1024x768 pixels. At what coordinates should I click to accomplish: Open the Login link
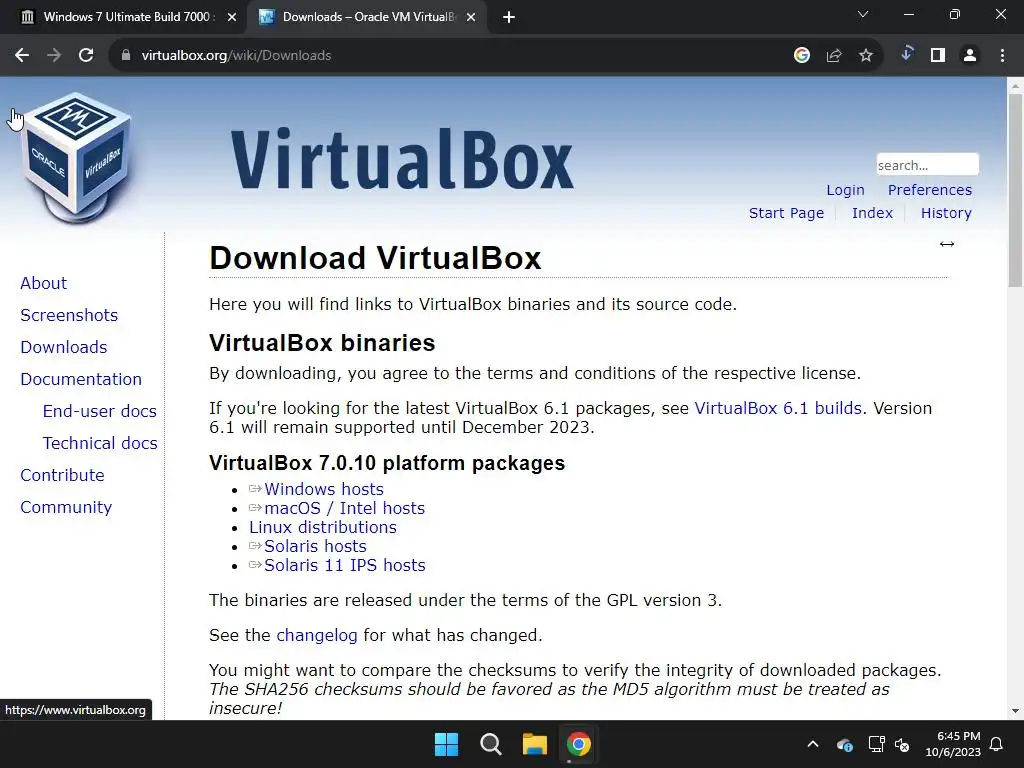click(845, 190)
